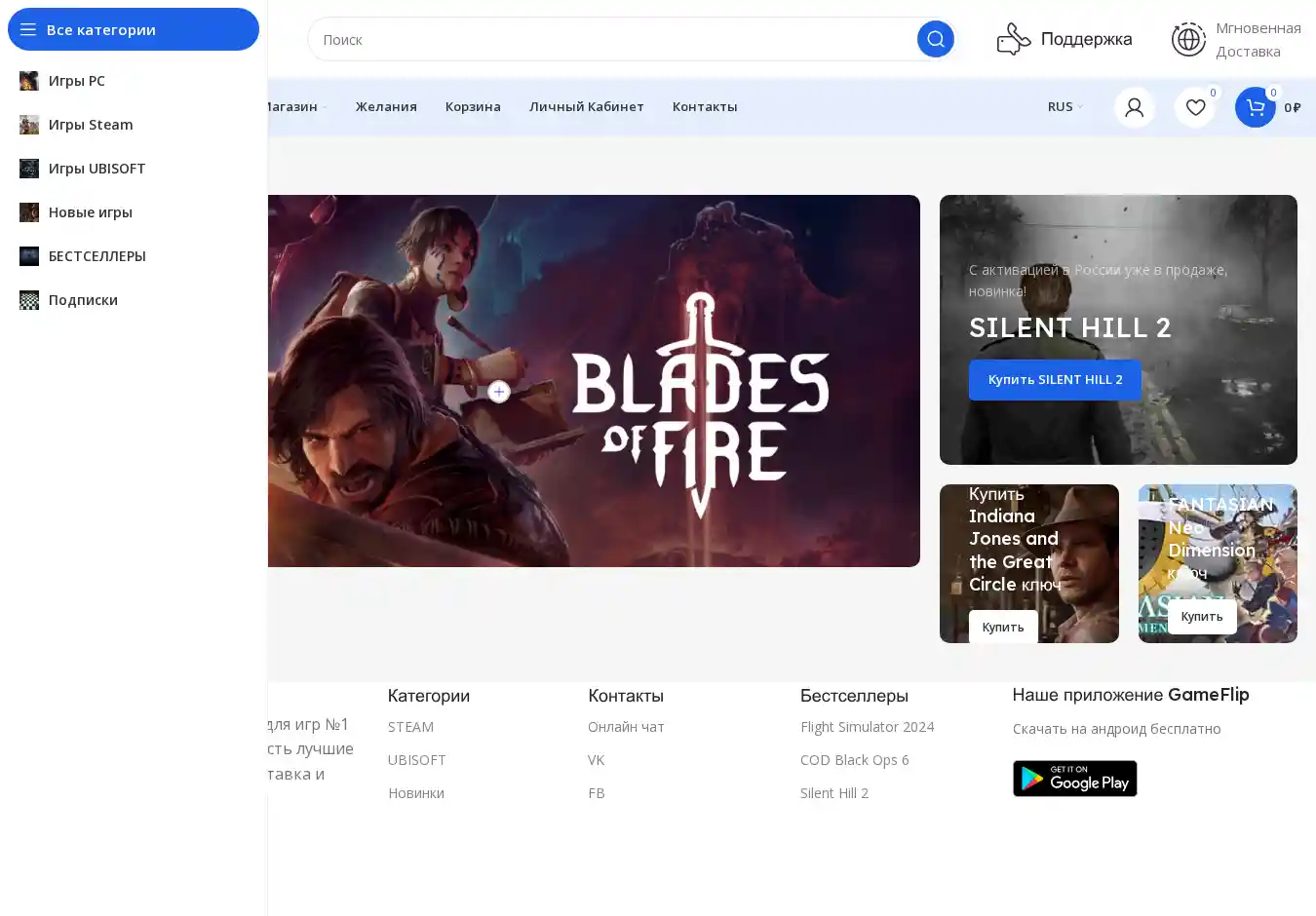Select Игры Steam category

click(91, 125)
